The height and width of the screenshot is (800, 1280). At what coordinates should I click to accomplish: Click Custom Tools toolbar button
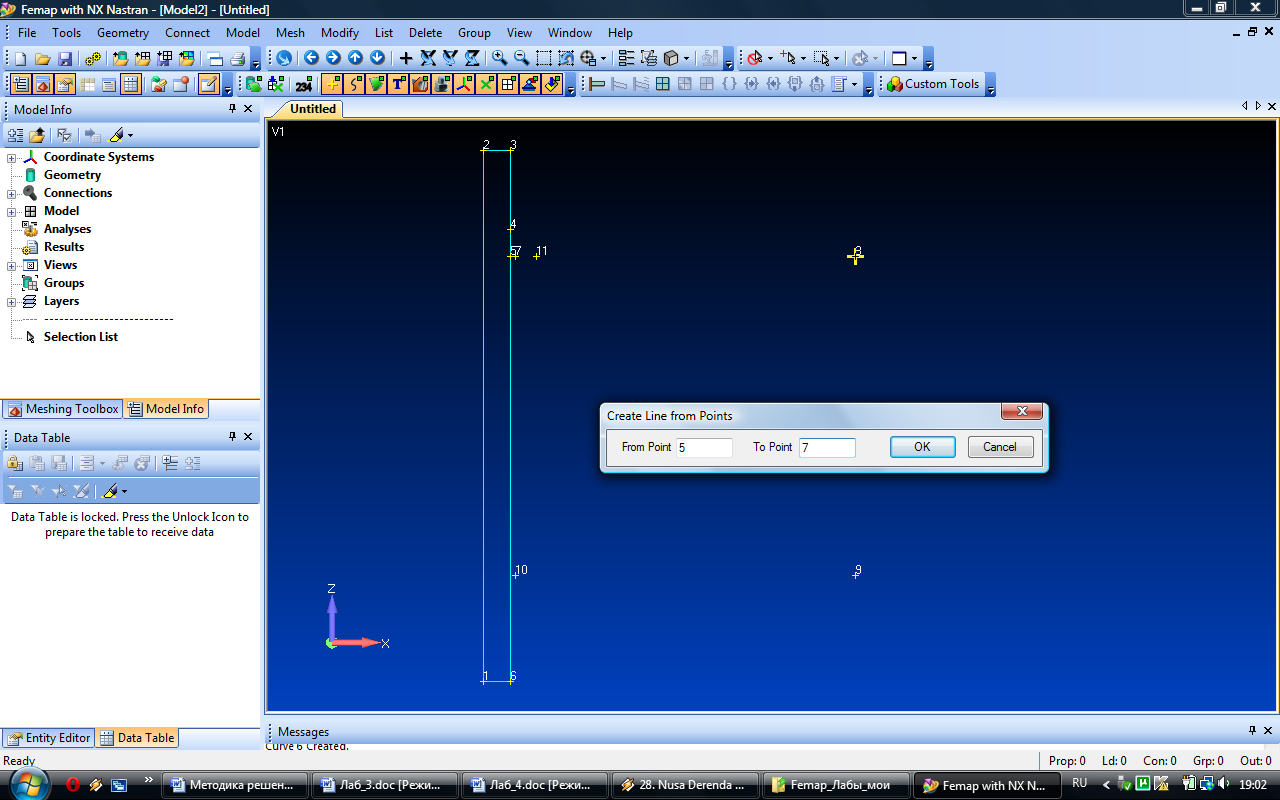click(933, 84)
